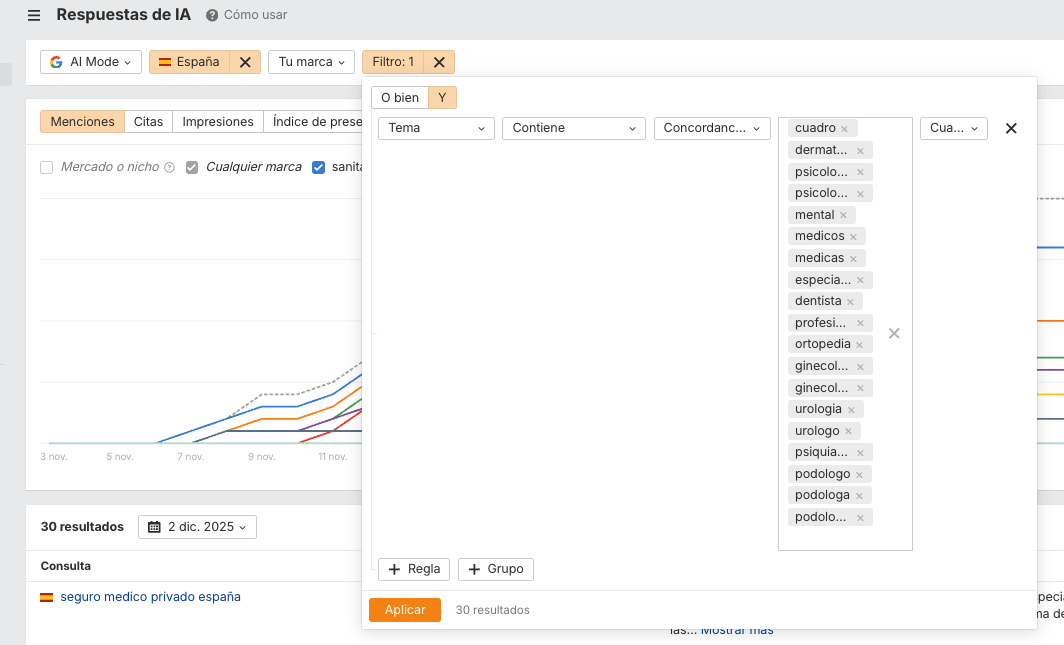Remove the 'dentista' keyword tag
This screenshot has height=645, width=1064.
[850, 302]
